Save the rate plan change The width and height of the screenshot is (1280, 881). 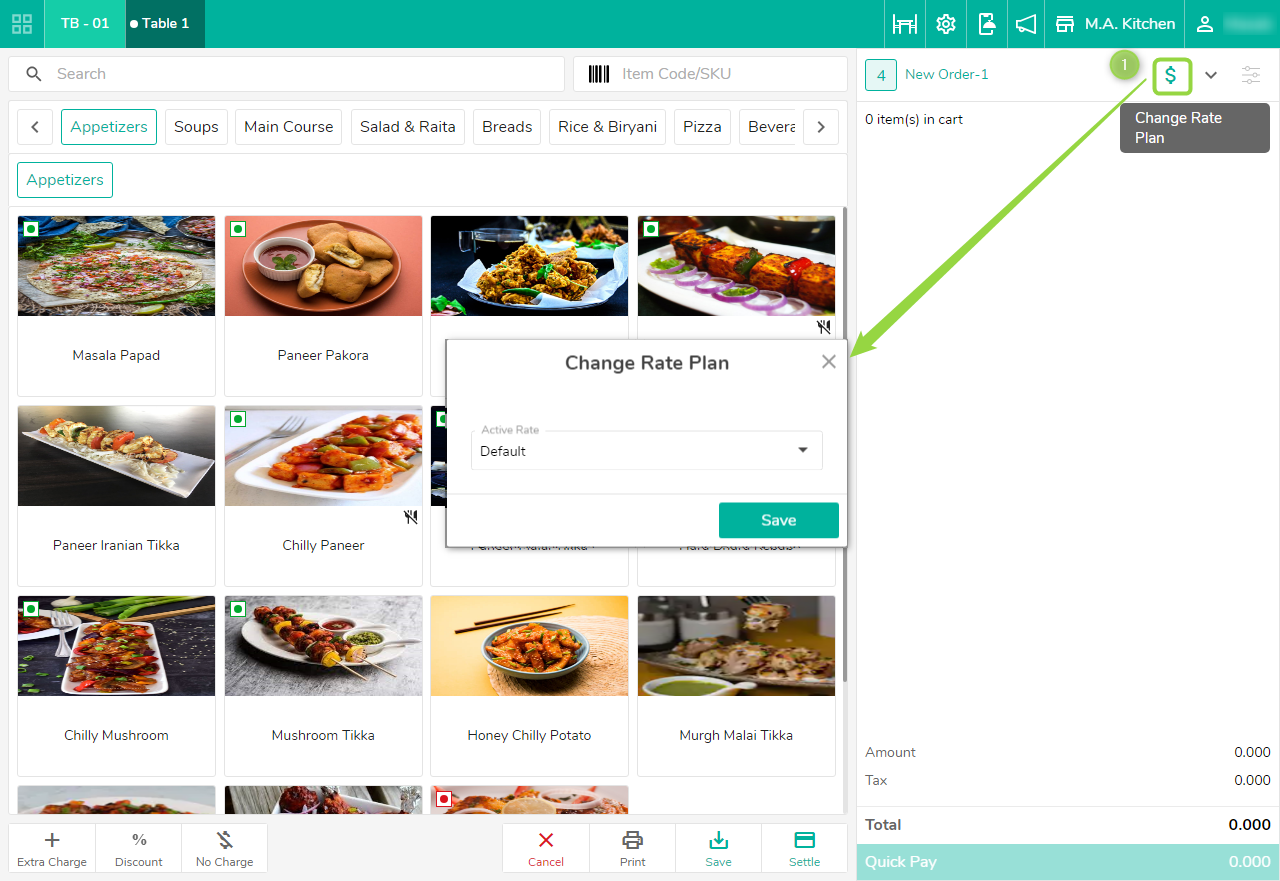click(778, 520)
